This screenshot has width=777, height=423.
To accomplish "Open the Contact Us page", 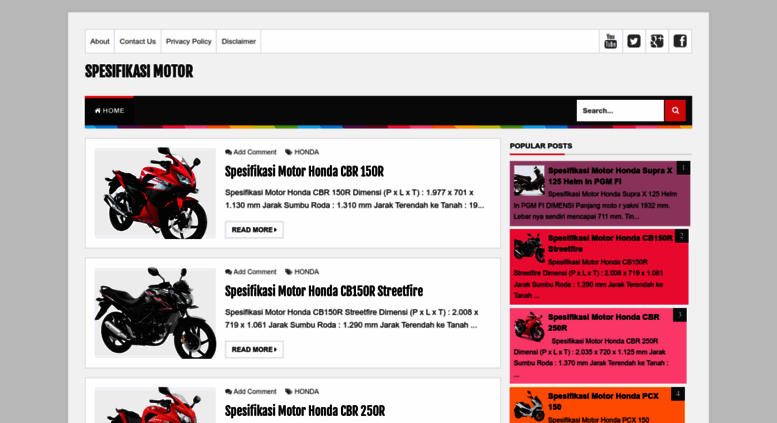I will (x=137, y=42).
